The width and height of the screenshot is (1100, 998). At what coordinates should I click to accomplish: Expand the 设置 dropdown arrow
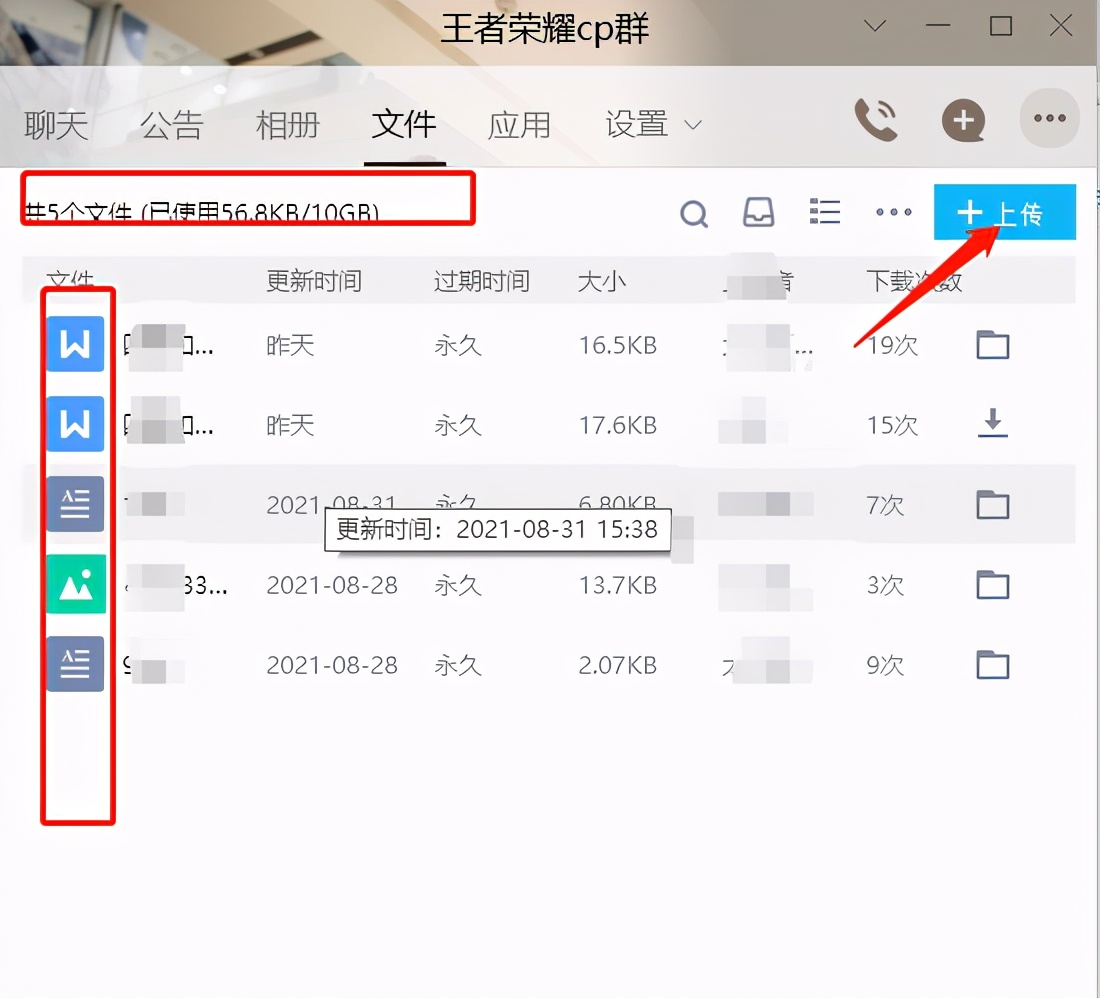[x=692, y=126]
